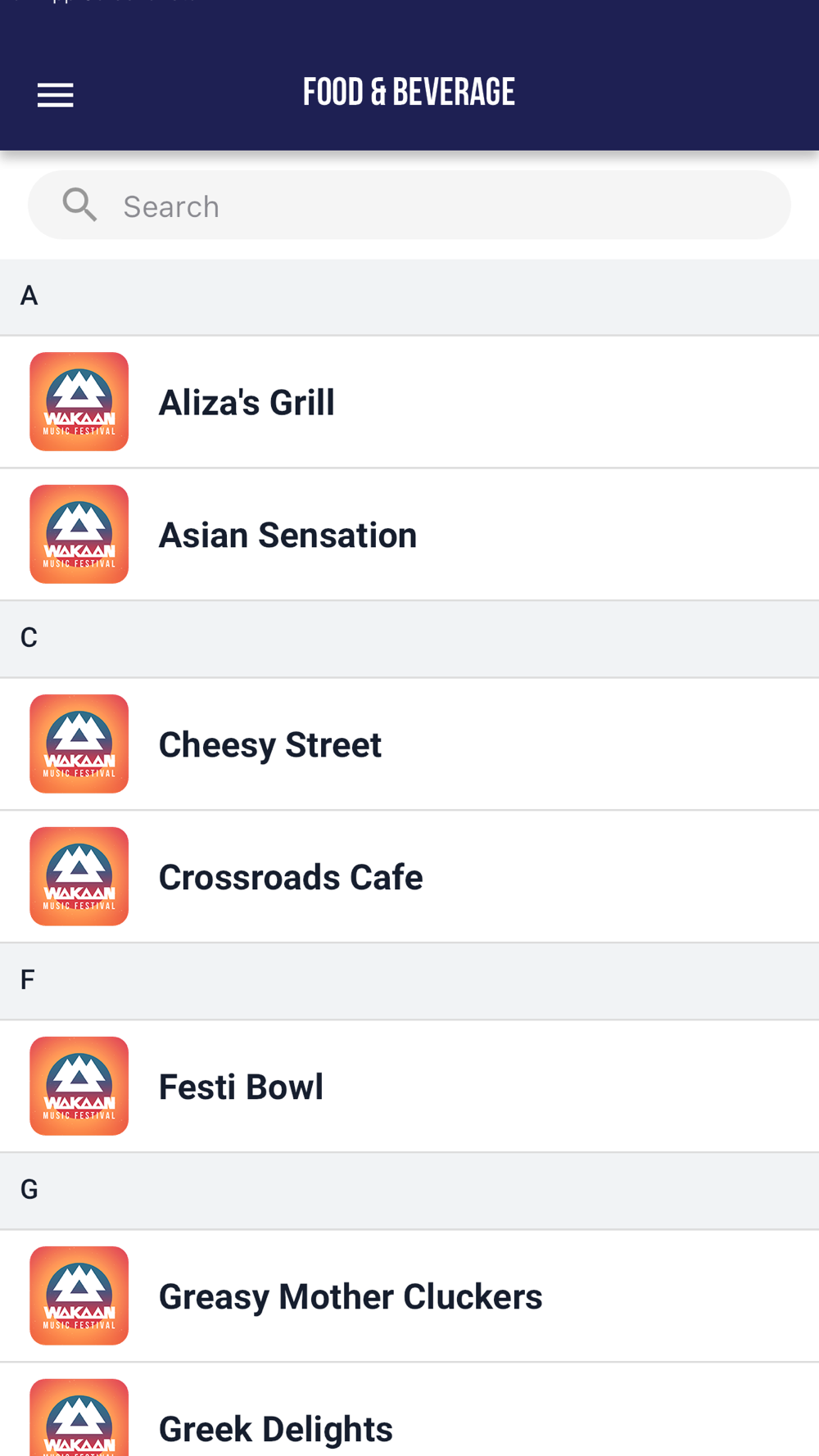The width and height of the screenshot is (819, 1456).
Task: Tap the Food & Beverage page title
Action: (x=409, y=92)
